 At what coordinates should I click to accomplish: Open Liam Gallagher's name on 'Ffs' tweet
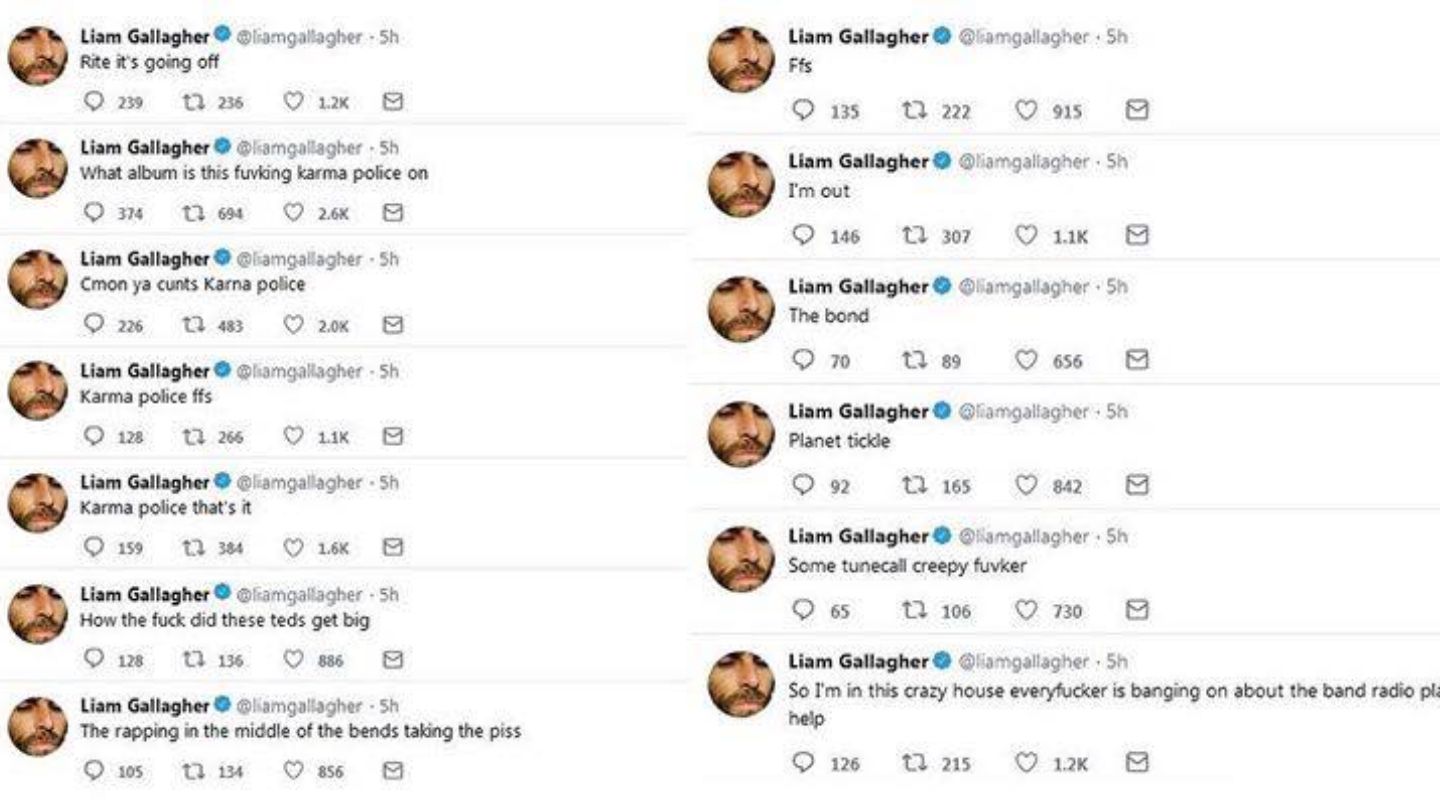pyautogui.click(x=858, y=37)
